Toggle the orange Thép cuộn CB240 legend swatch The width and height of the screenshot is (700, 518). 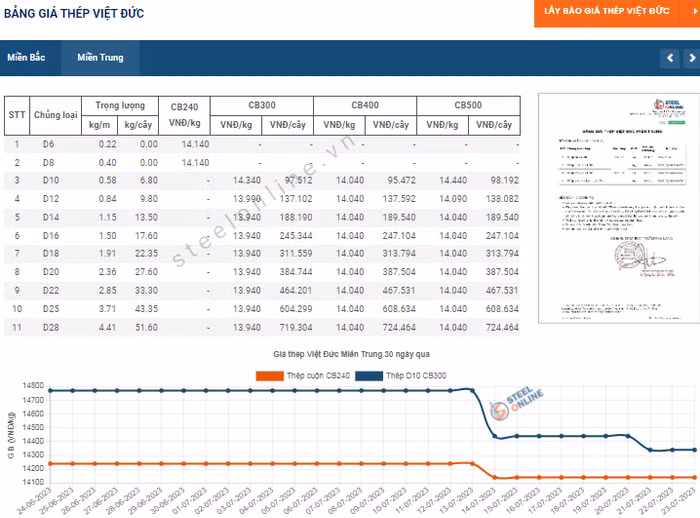270,376
